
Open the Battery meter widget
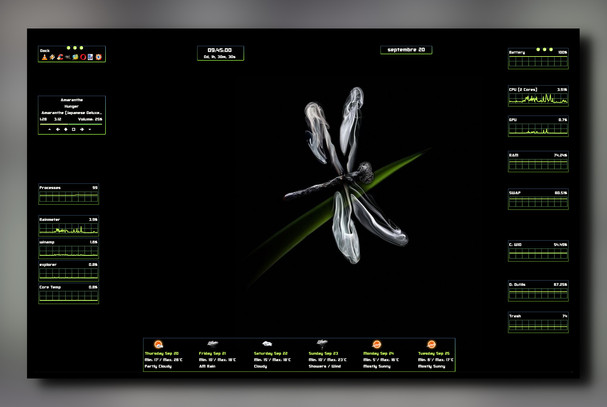538,59
